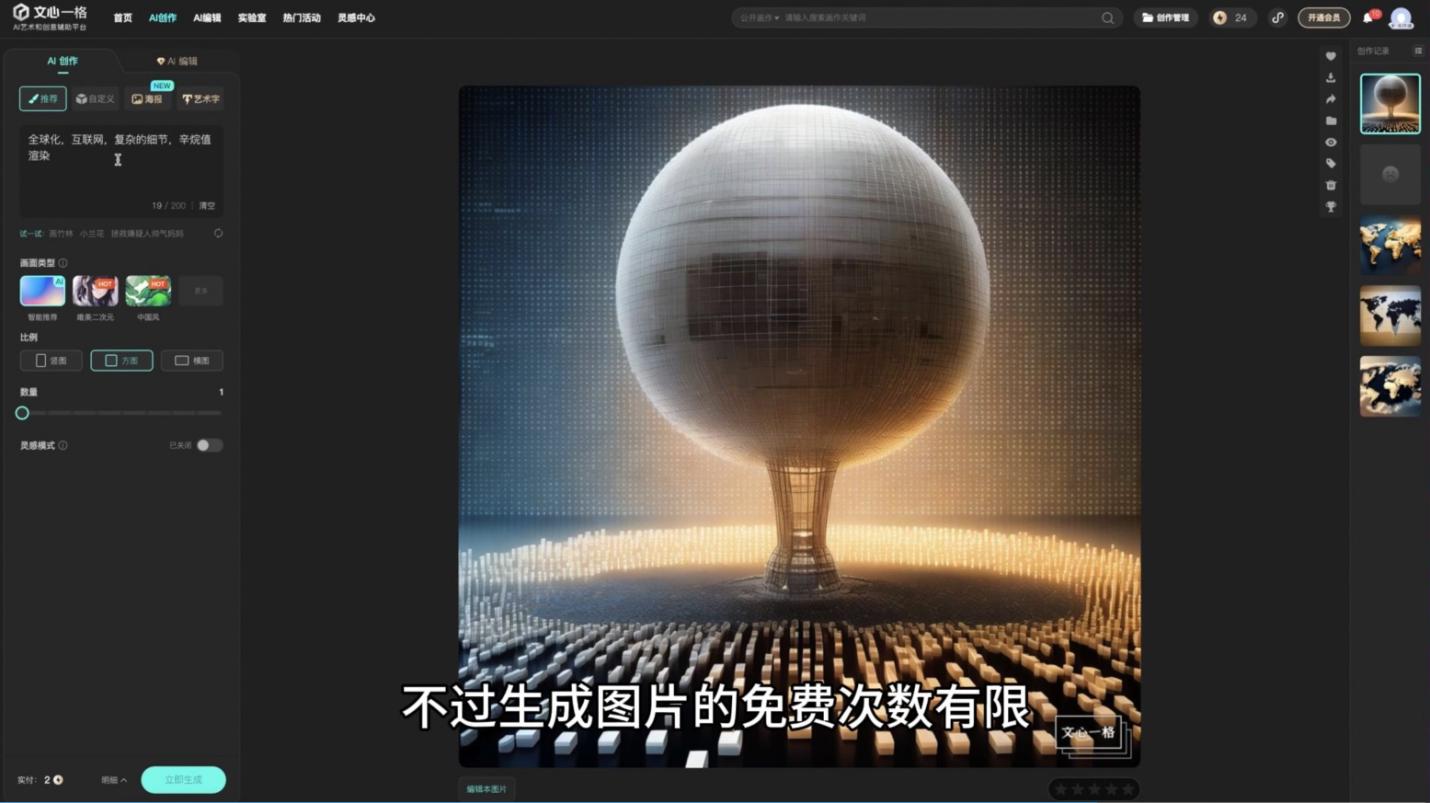The image size is (1430, 803).
Task: Download the generated image
Action: click(1330, 78)
